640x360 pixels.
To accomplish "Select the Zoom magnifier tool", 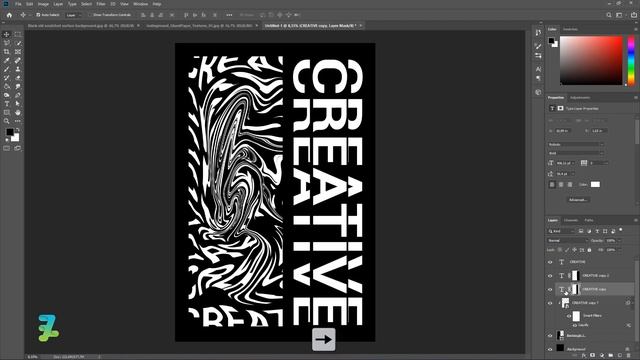I will (x=7, y=121).
